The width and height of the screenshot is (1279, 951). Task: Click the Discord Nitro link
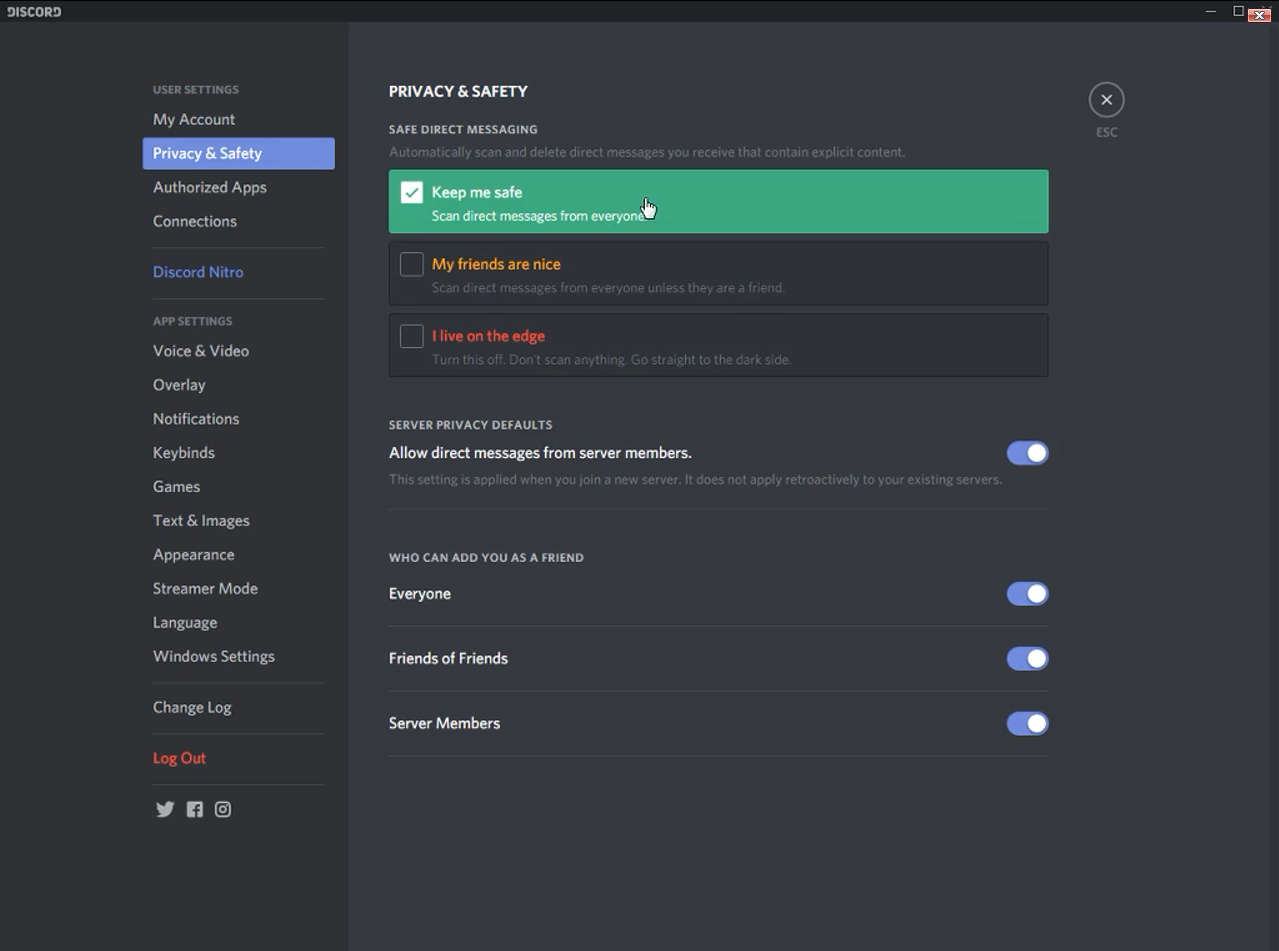[x=198, y=272]
